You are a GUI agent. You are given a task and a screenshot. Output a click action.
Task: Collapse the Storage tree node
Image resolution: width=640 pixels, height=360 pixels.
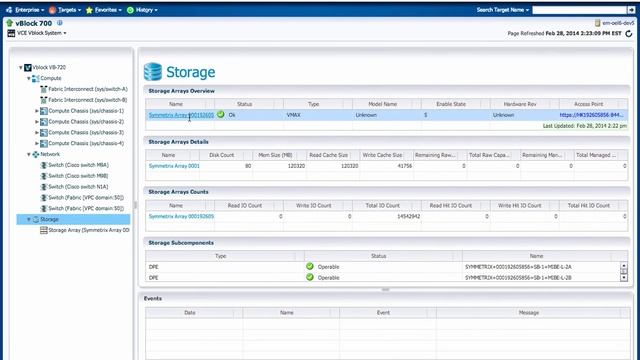point(29,220)
